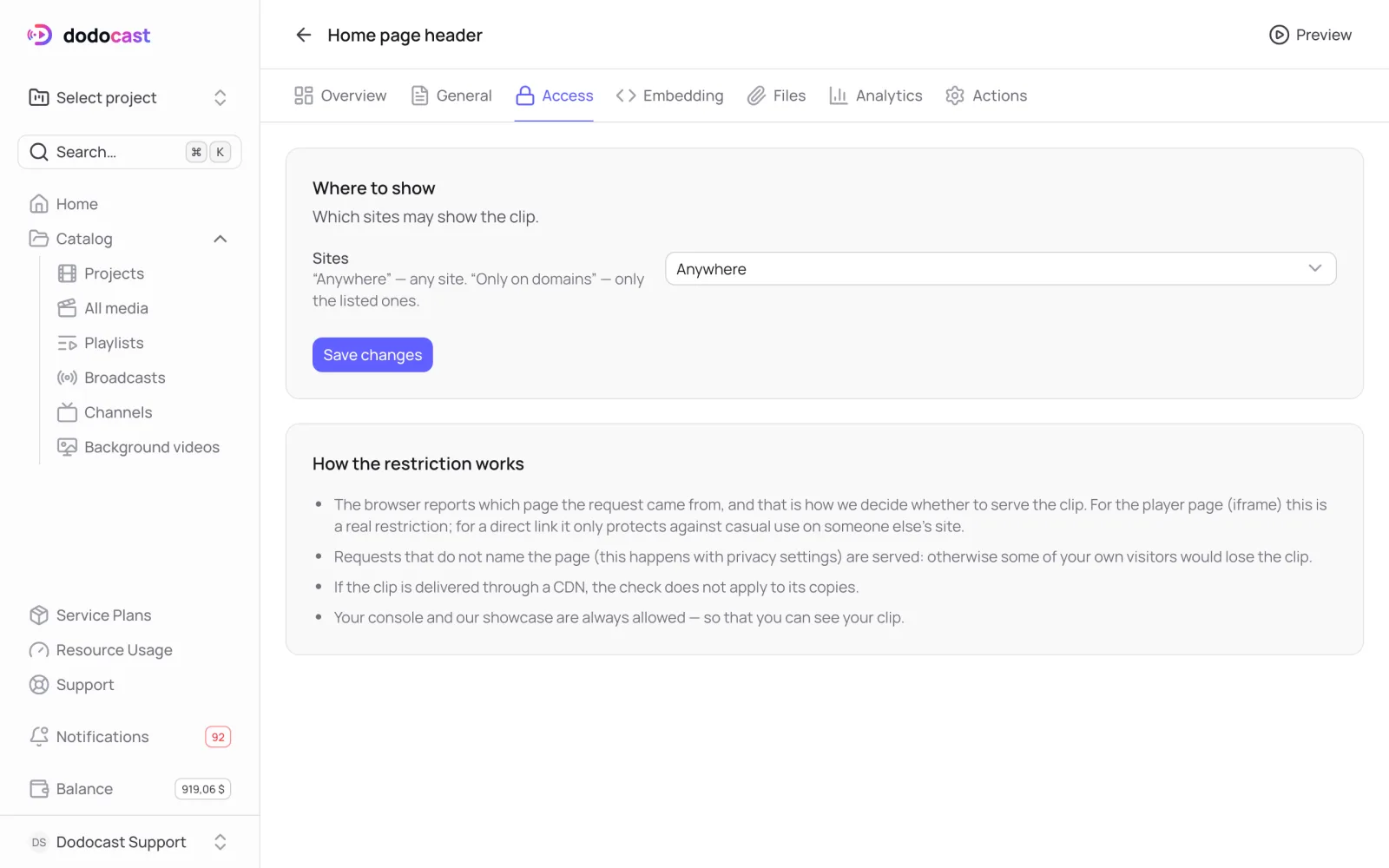Screen dimensions: 1389x868
Task: Open the Embedding tab
Action: (x=669, y=95)
